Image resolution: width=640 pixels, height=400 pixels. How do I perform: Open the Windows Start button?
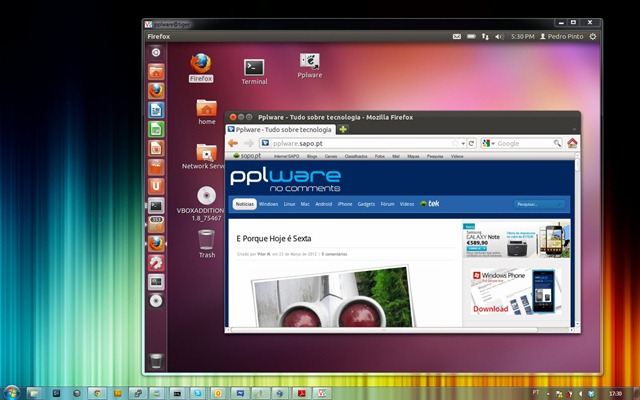pyautogui.click(x=11, y=393)
